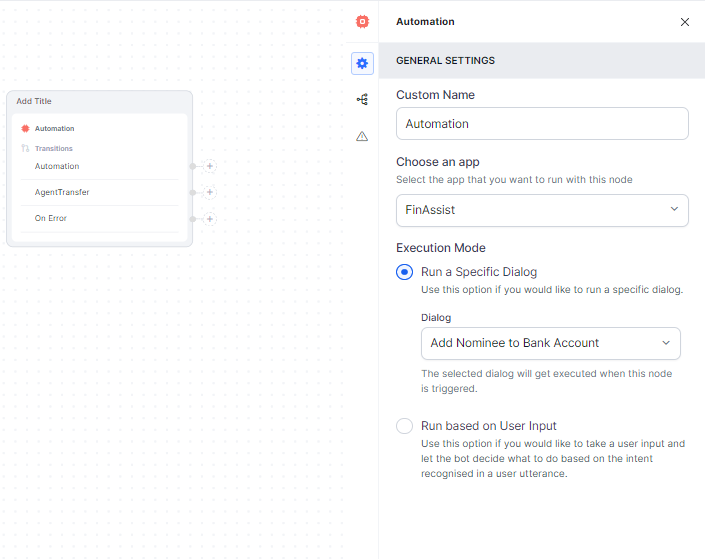Add a connection from AgentTransfer transition plus
Image resolution: width=705 pixels, height=559 pixels.
tap(210, 193)
